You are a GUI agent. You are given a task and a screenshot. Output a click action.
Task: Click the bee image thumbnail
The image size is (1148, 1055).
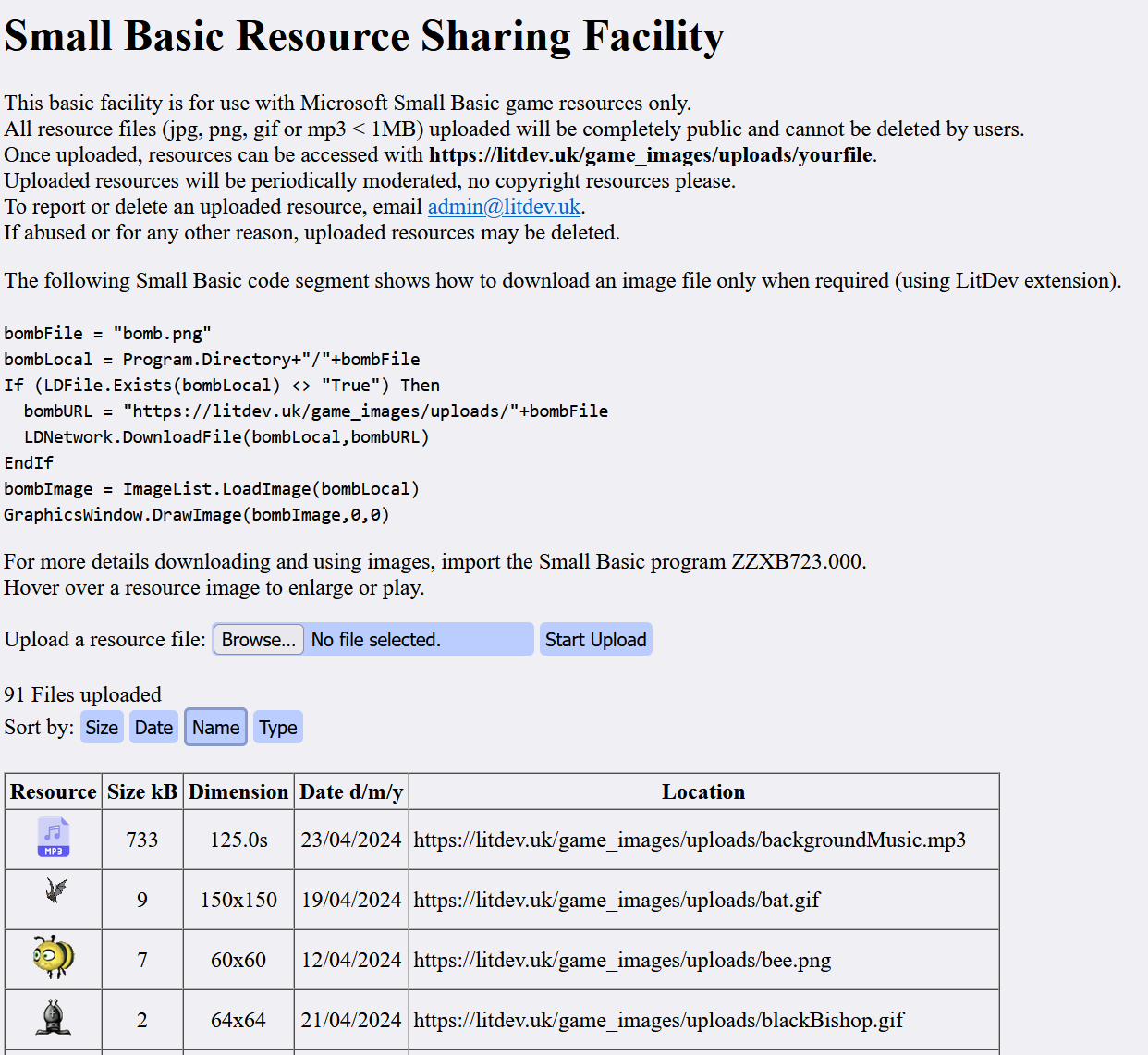click(x=54, y=957)
